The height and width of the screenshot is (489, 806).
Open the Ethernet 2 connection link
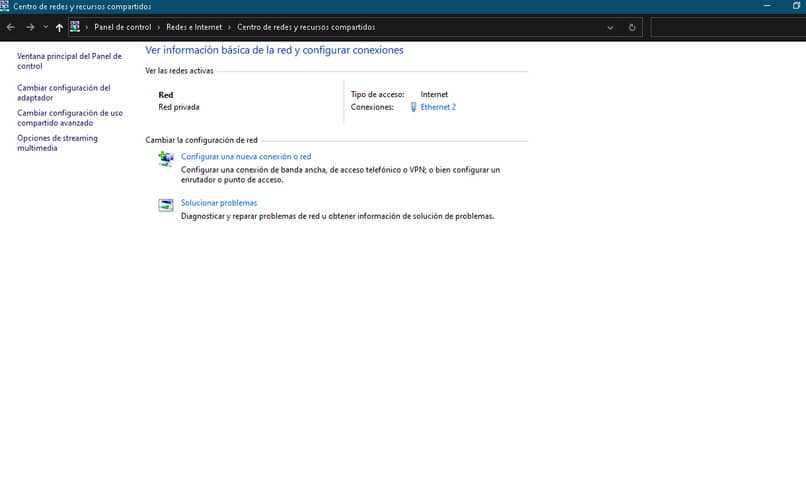tap(438, 107)
